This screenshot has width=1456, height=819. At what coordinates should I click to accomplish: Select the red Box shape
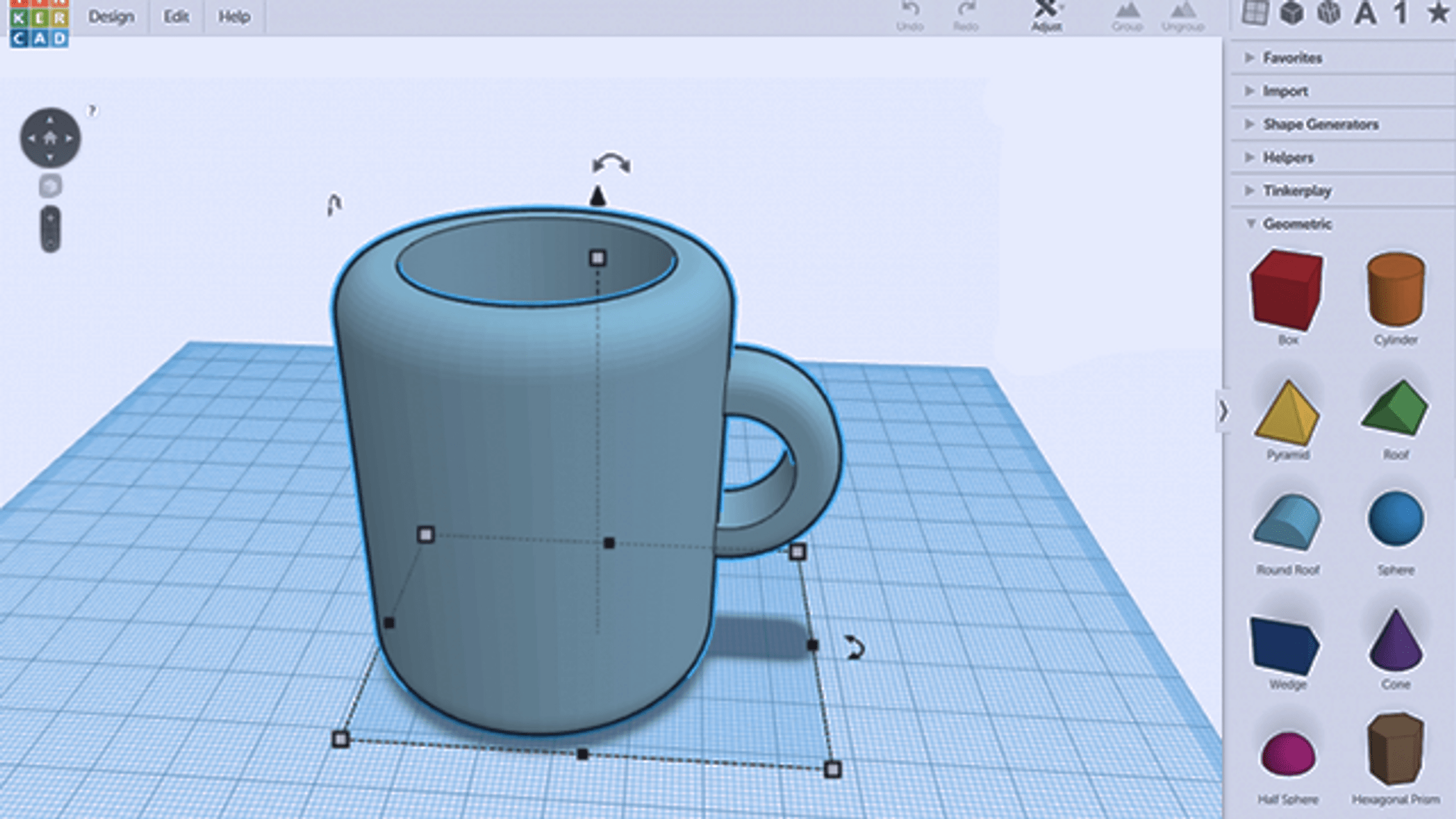click(x=1287, y=289)
